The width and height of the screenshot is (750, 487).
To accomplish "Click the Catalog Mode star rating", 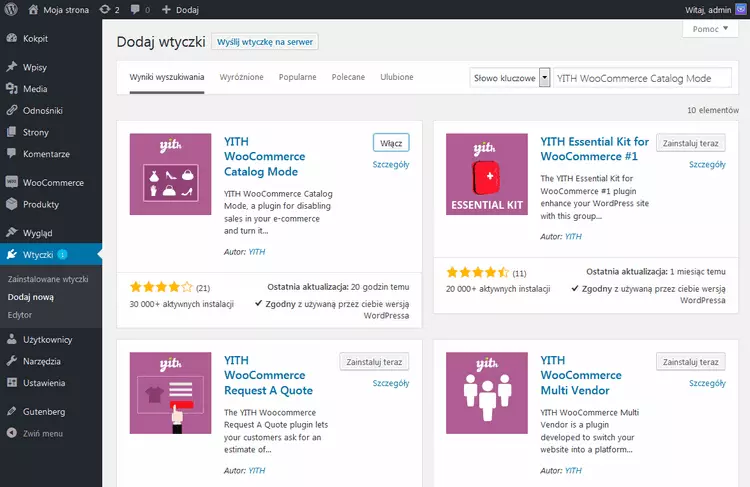I will pos(161,287).
